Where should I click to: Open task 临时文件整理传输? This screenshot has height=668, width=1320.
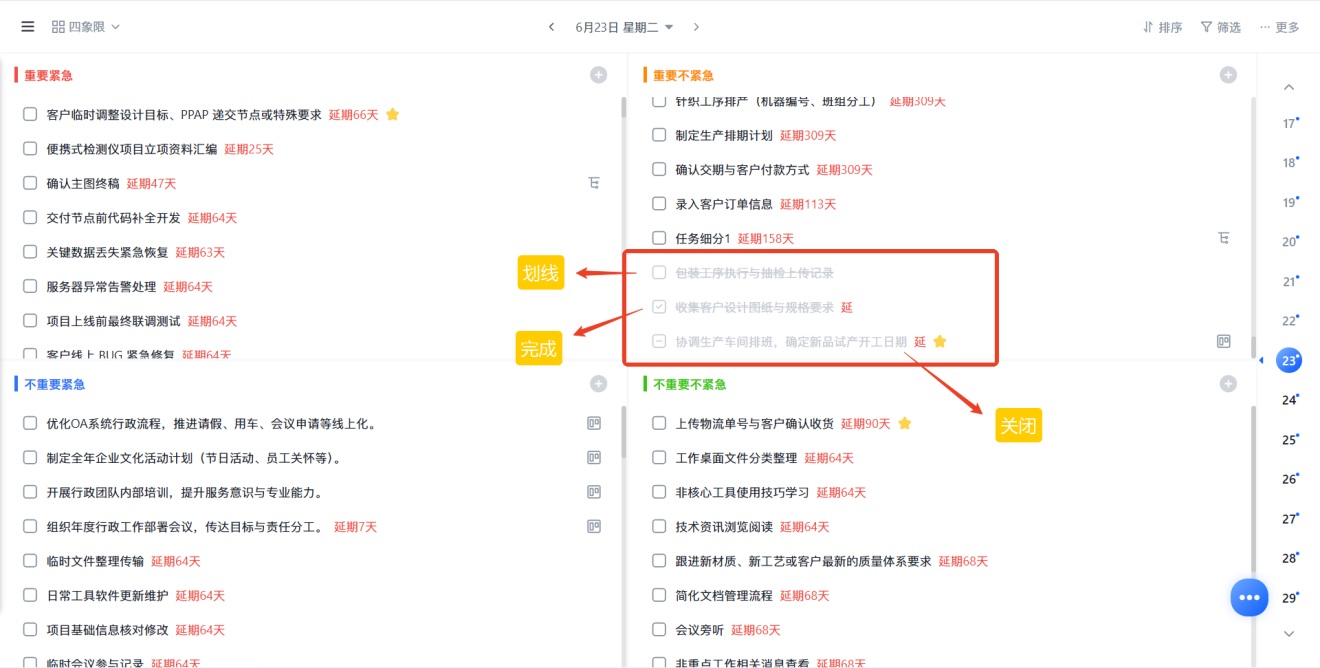[x=95, y=561]
